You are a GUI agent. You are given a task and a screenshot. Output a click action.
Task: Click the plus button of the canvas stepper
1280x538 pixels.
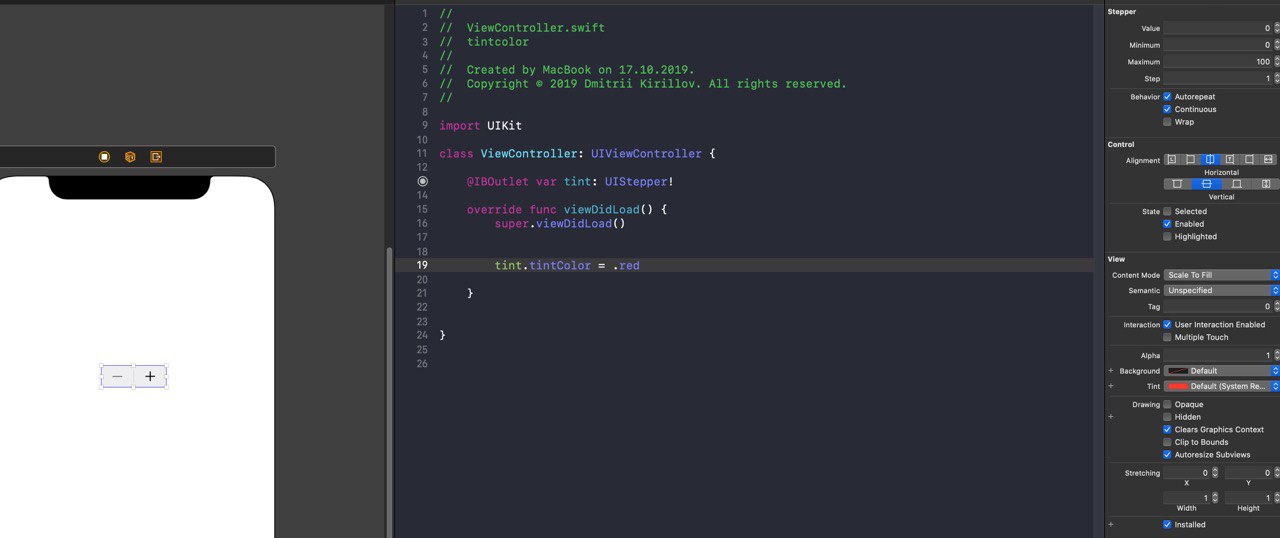pos(150,376)
